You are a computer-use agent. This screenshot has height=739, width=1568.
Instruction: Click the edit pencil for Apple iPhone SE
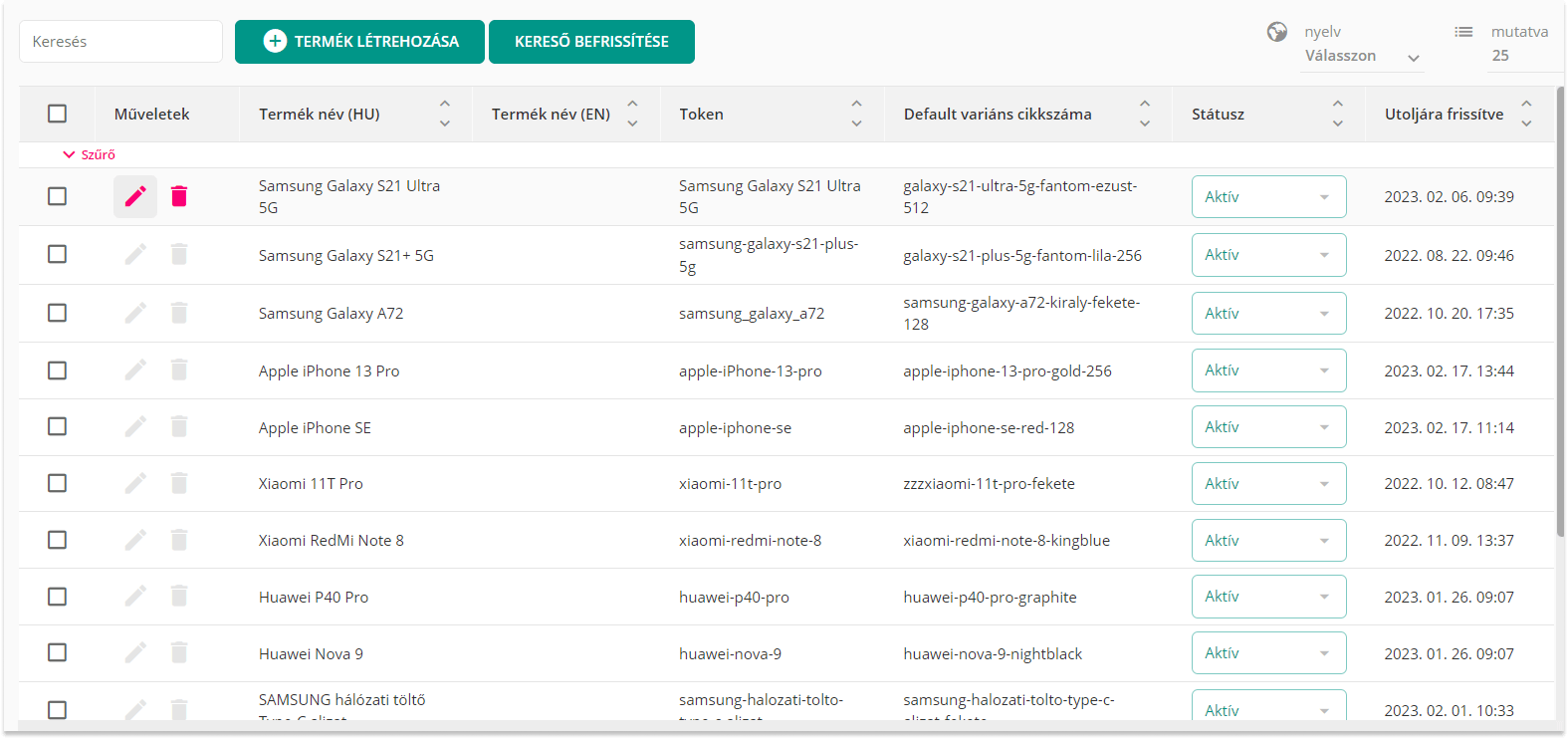135,427
